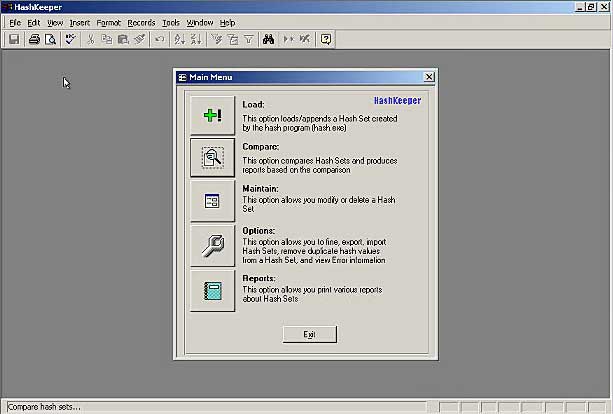Screen dimensions: 613x414
Task: Click the Maintain hash set button
Action: tap(213, 201)
